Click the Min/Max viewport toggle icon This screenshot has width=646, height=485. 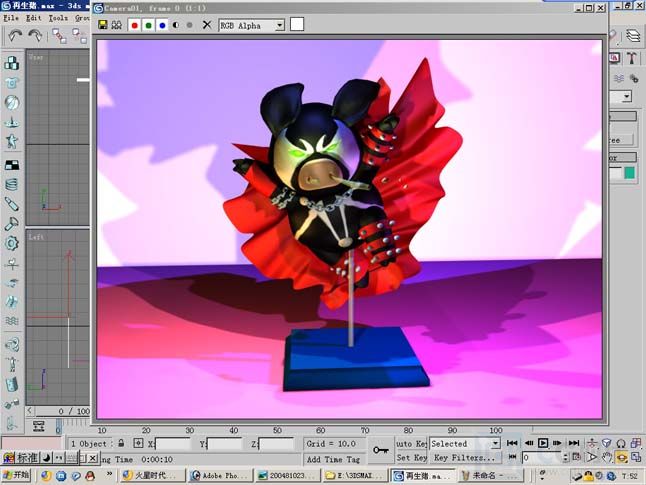click(x=637, y=457)
